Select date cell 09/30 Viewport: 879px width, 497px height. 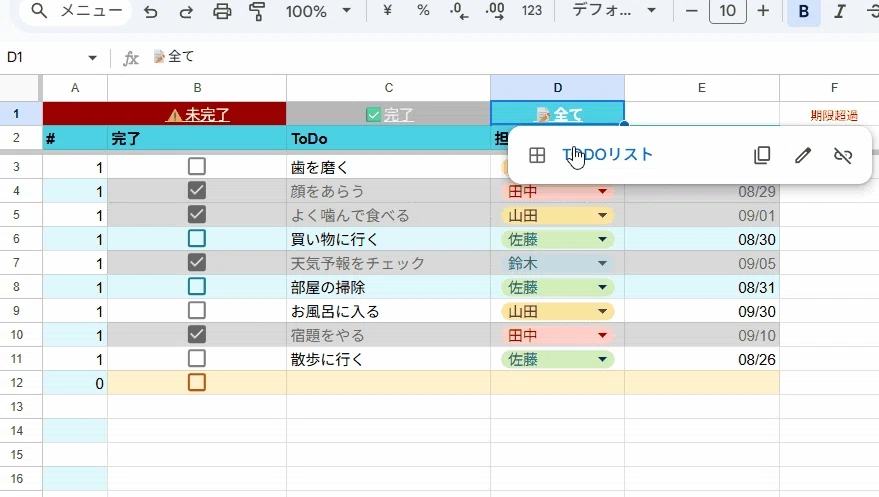click(x=702, y=312)
